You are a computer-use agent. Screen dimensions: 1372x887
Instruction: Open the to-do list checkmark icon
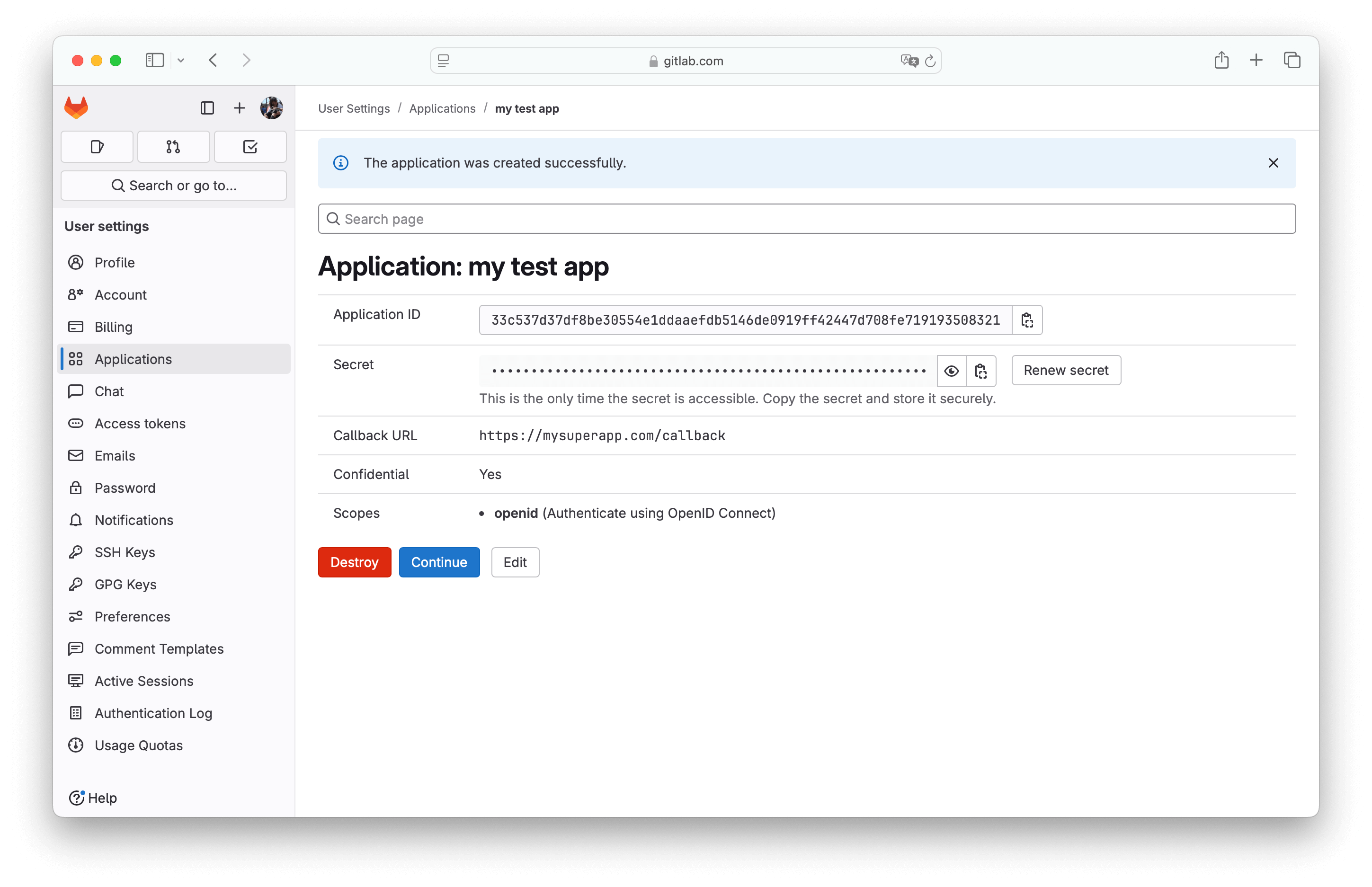tap(250, 147)
